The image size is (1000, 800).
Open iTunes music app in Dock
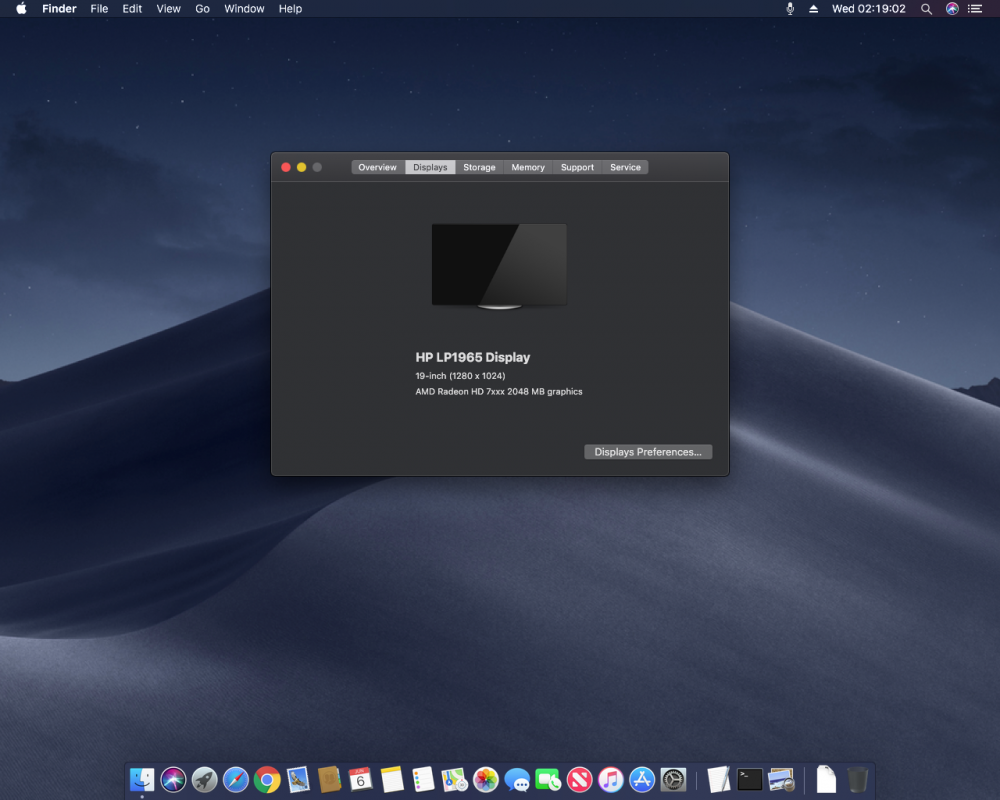(x=610, y=780)
